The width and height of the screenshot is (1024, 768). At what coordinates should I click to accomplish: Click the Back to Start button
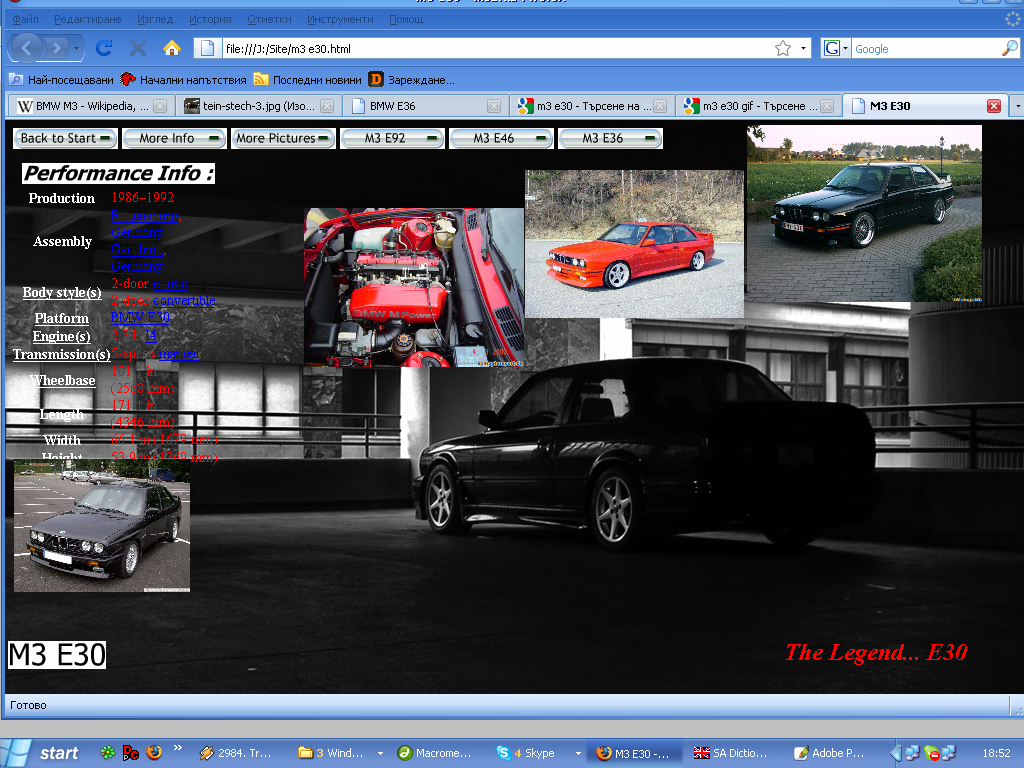click(65, 138)
